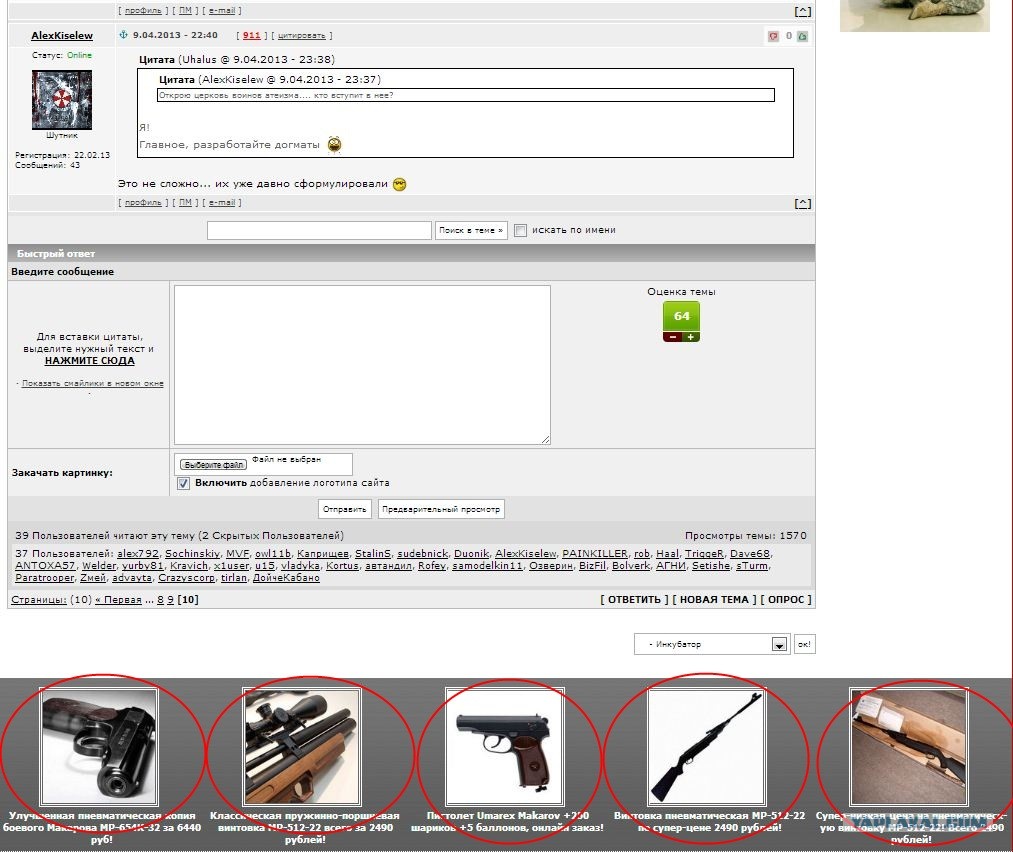1013x852 pixels.
Task: Open user Paratrooper's profile link
Action: coord(45,577)
